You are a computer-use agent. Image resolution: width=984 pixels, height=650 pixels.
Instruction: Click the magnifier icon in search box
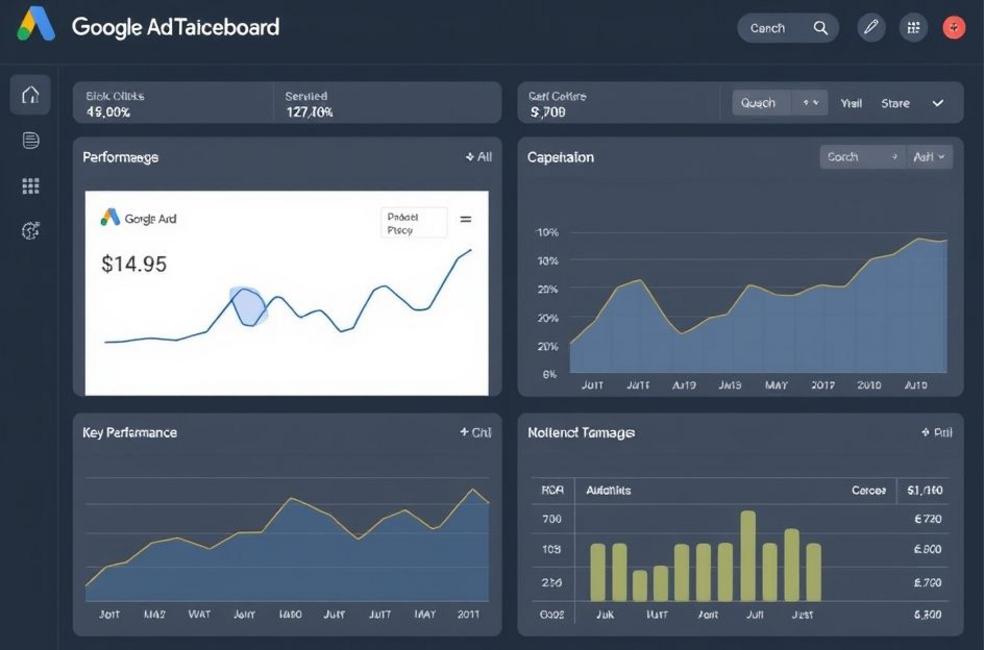pyautogui.click(x=820, y=28)
